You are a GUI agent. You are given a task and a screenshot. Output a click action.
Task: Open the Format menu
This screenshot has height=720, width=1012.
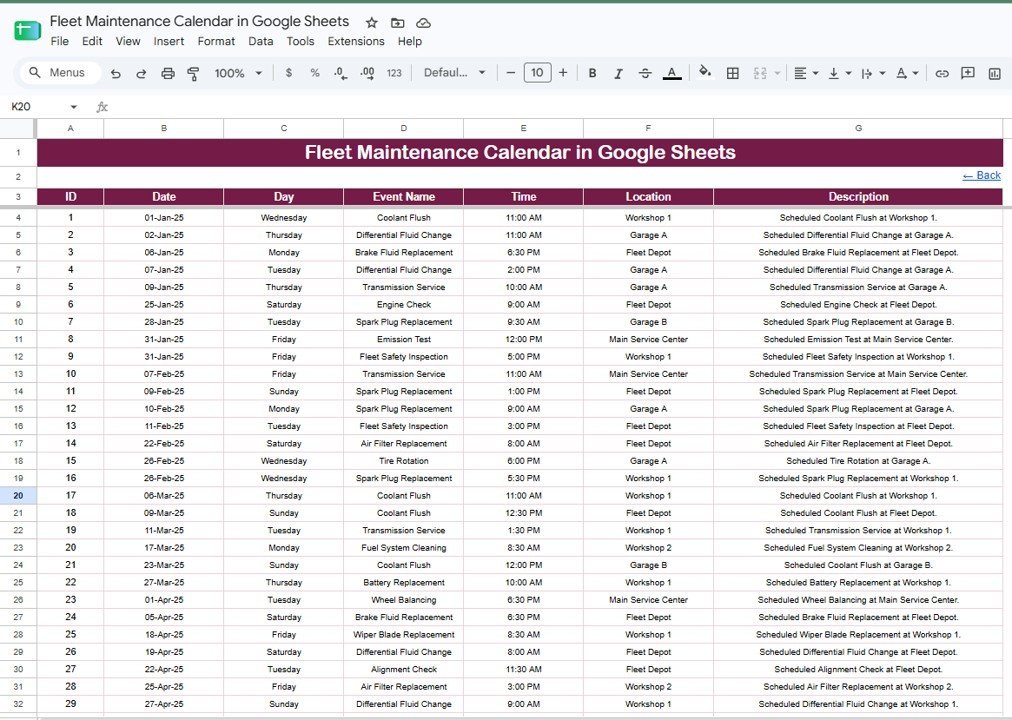coord(216,41)
